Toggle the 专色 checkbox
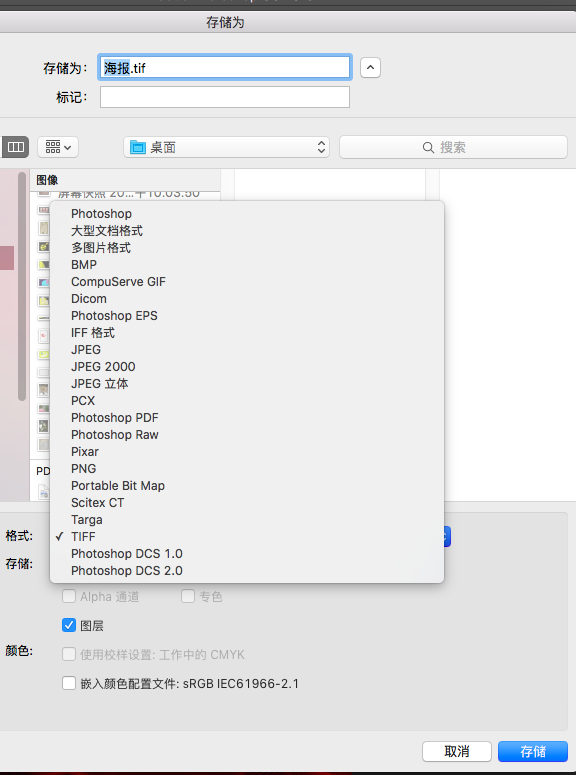 pyautogui.click(x=188, y=596)
